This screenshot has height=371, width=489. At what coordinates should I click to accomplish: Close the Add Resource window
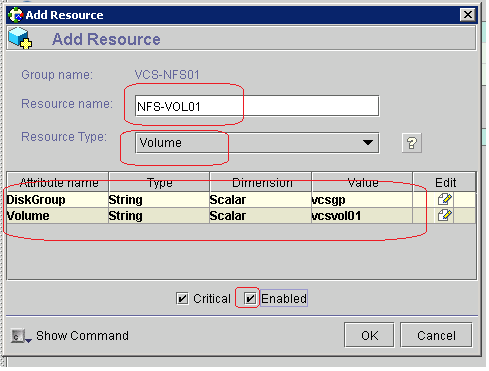[467, 15]
